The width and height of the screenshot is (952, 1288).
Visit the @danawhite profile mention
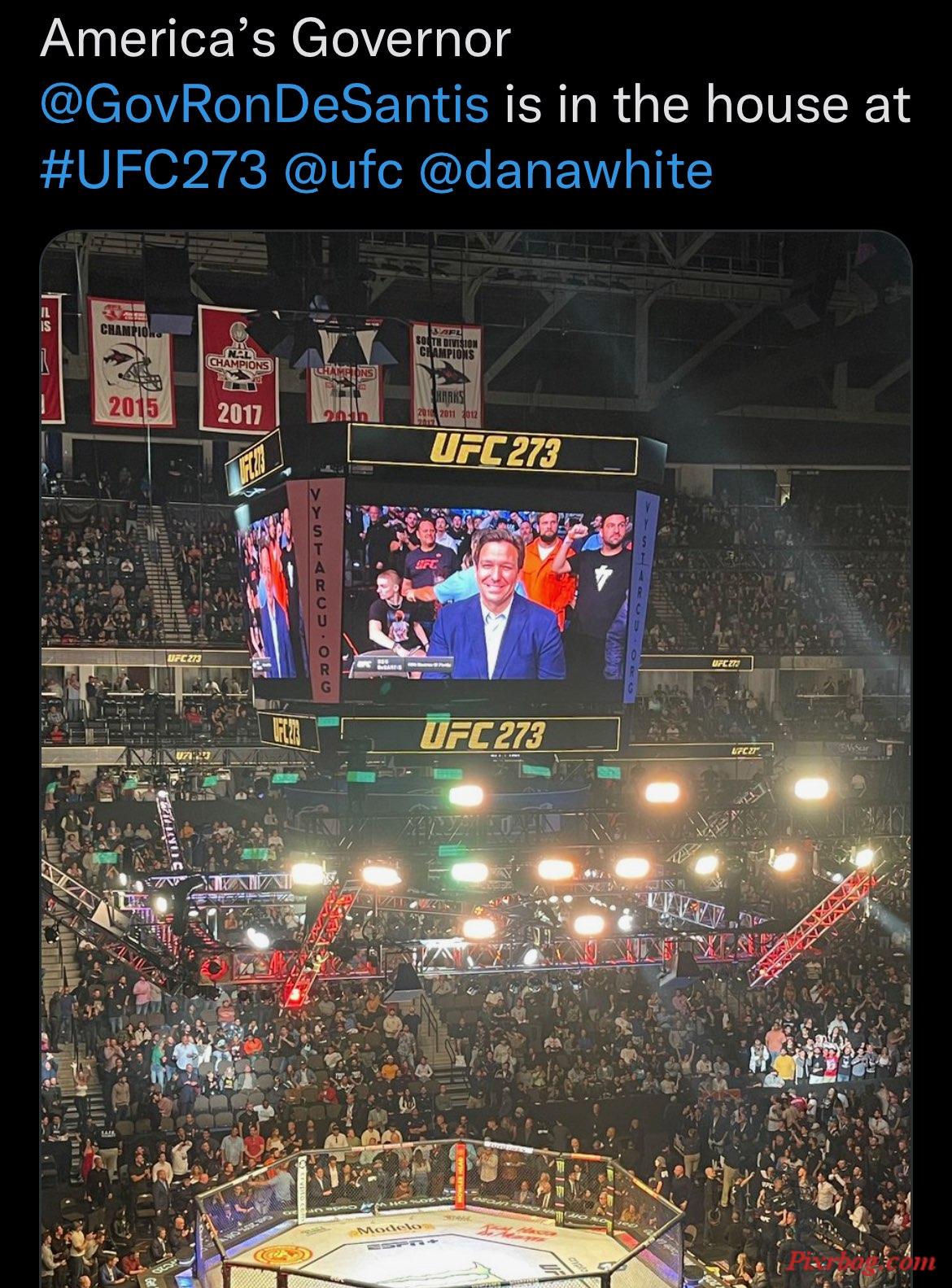pos(564,171)
